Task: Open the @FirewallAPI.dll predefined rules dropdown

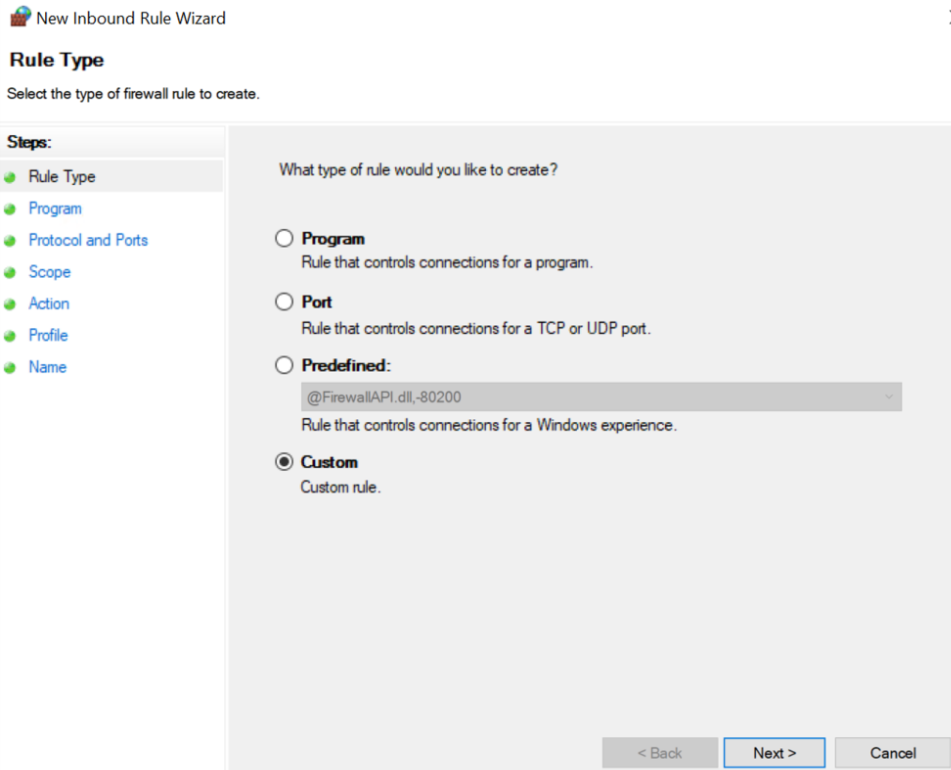Action: click(601, 397)
